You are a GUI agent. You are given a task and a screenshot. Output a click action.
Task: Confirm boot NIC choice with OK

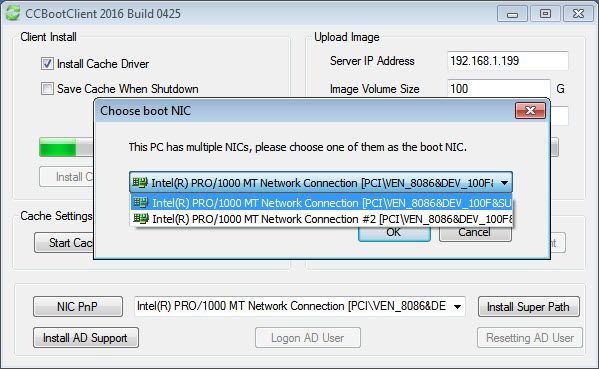394,233
